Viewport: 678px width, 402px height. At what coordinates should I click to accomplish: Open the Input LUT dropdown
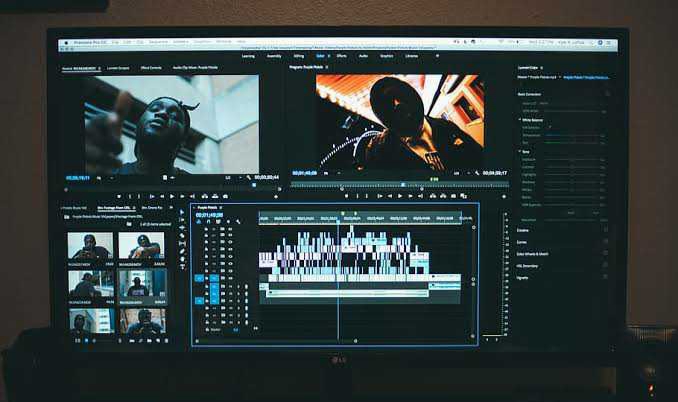click(x=571, y=103)
